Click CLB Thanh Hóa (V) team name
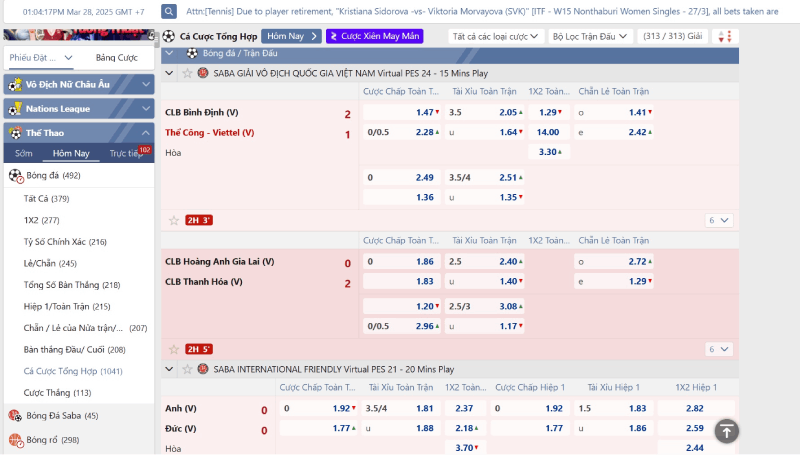 pyautogui.click(x=204, y=282)
